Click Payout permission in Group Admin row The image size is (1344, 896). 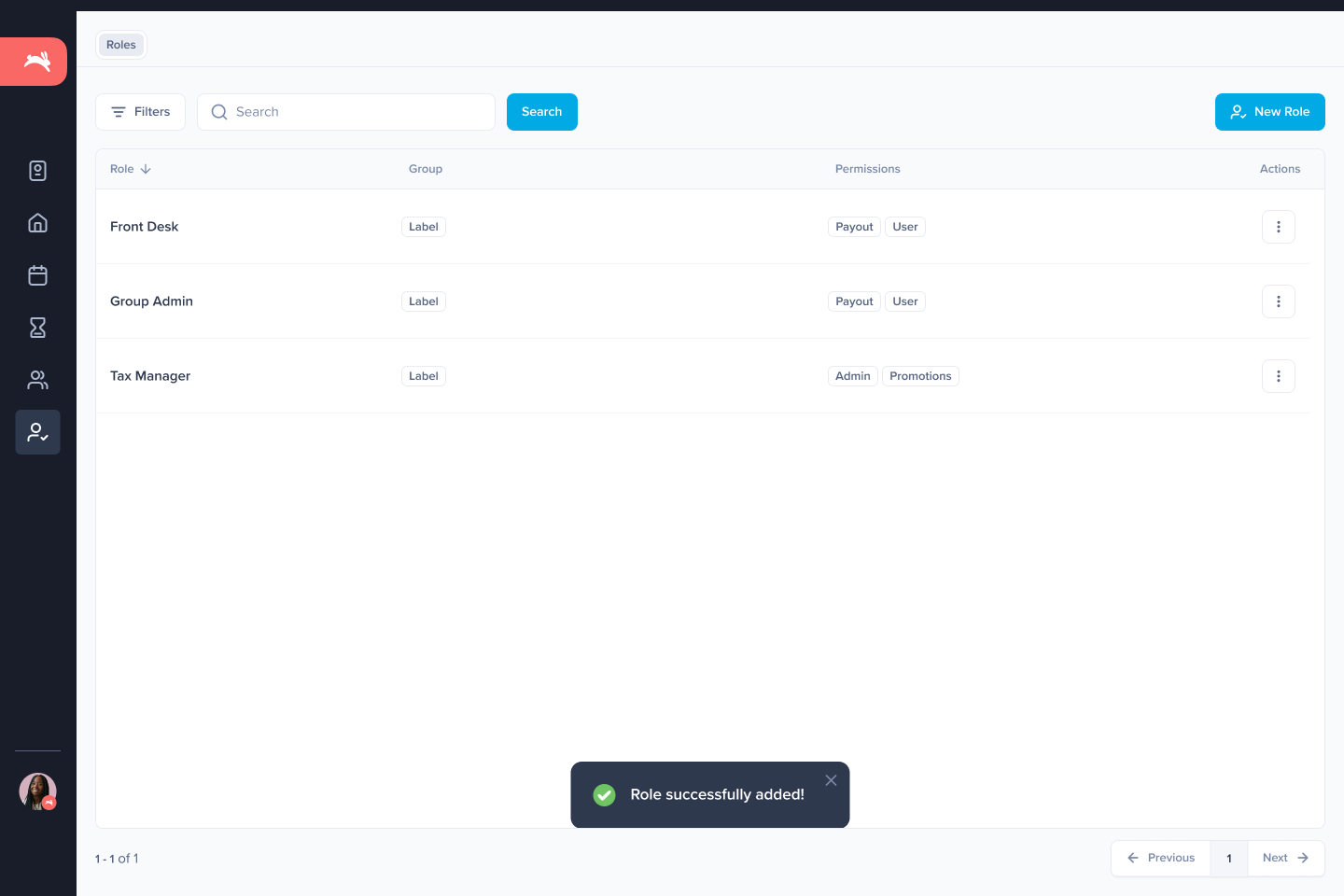click(854, 301)
